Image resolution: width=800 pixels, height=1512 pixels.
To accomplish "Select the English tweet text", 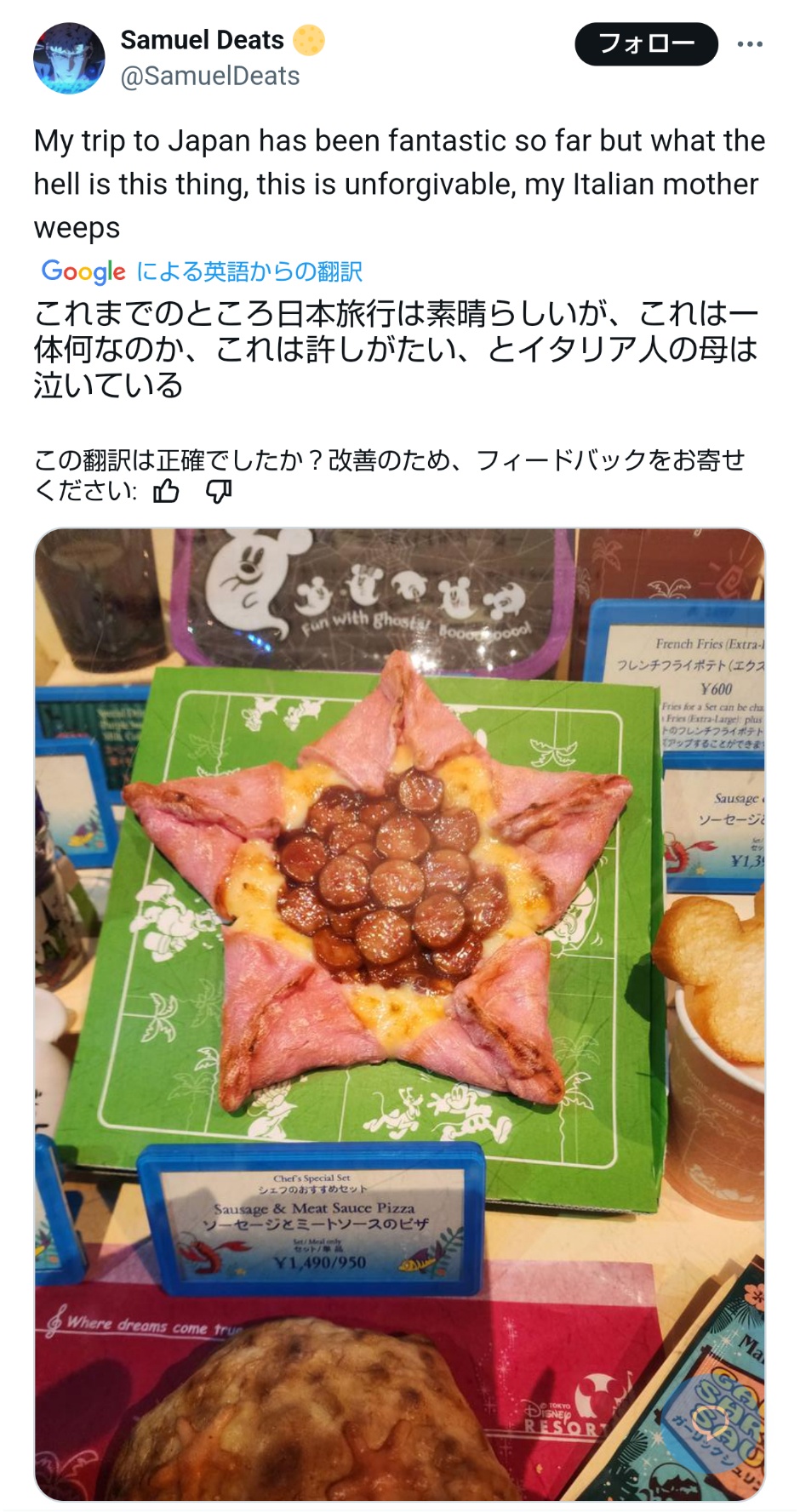I will coord(399,184).
